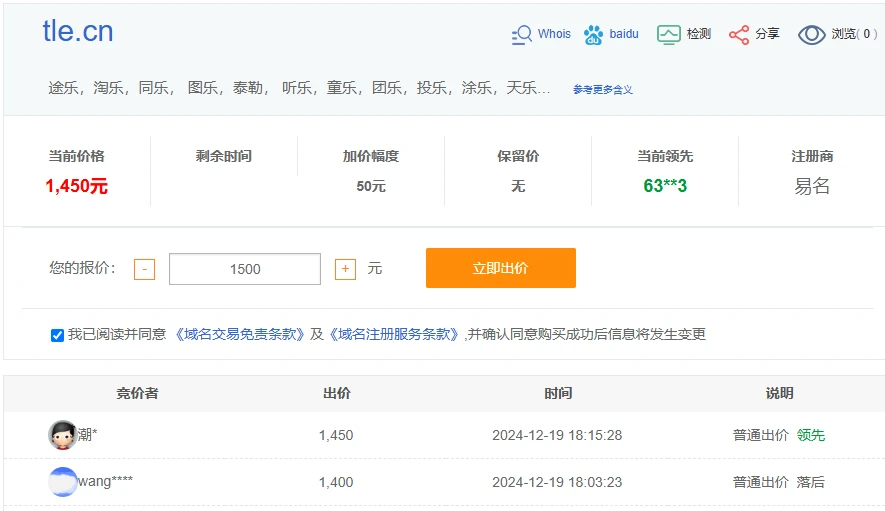Open the 检测 monitor icon
Screen dimensions: 885x511
click(x=668, y=35)
